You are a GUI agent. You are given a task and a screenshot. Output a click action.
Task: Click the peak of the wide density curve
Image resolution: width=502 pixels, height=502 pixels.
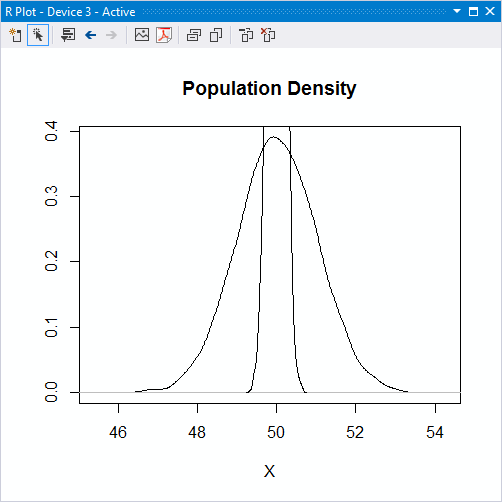[x=273, y=137]
